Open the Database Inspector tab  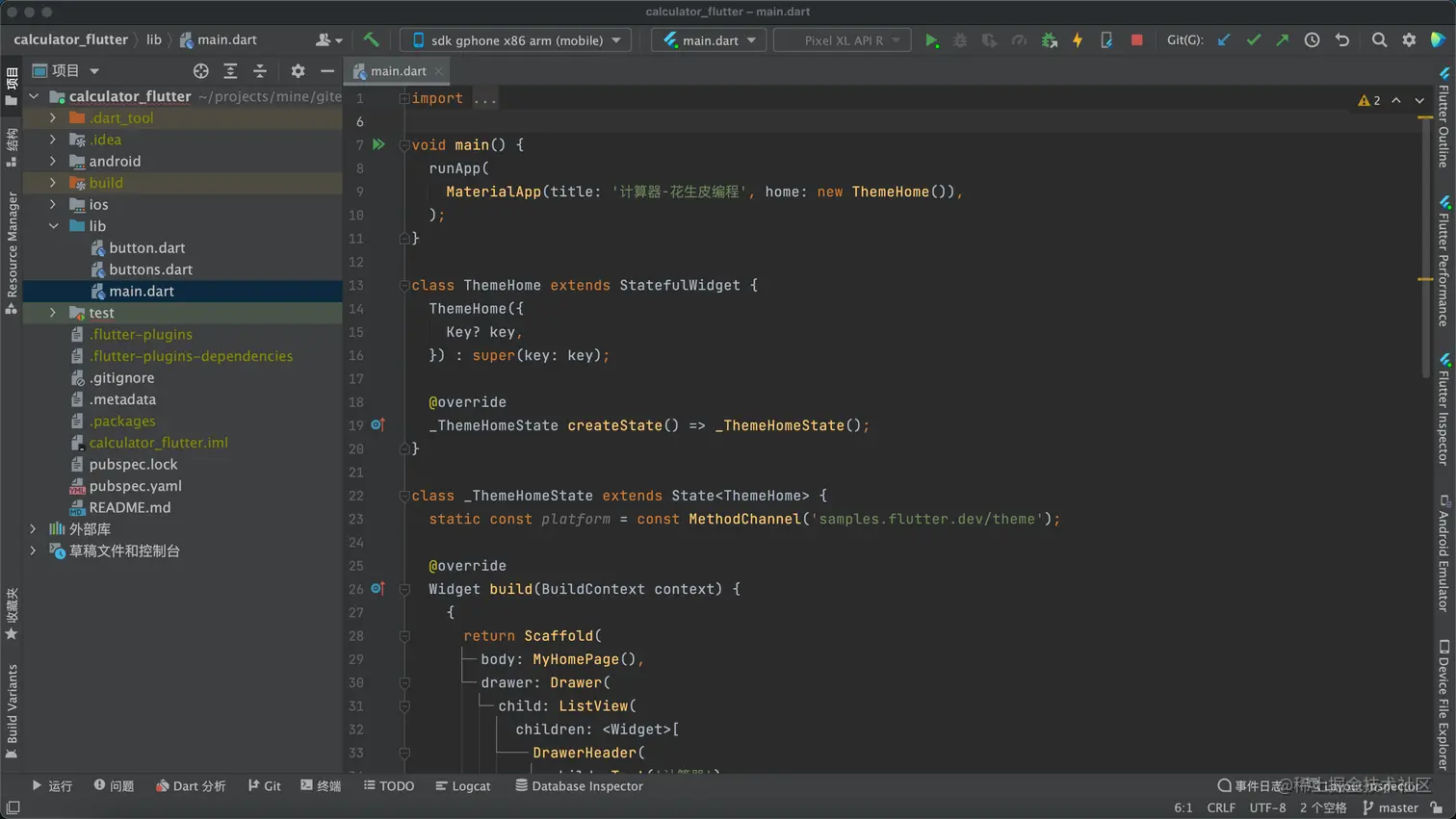click(x=579, y=786)
